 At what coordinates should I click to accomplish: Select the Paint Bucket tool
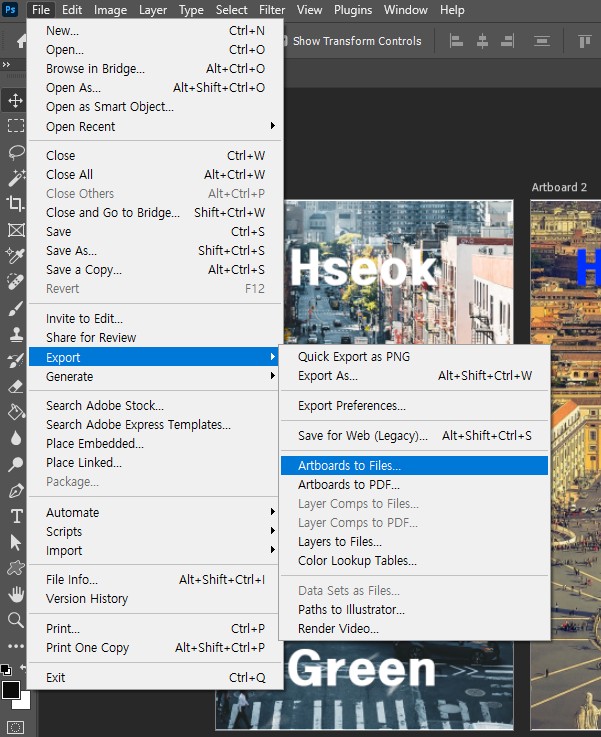(16, 412)
